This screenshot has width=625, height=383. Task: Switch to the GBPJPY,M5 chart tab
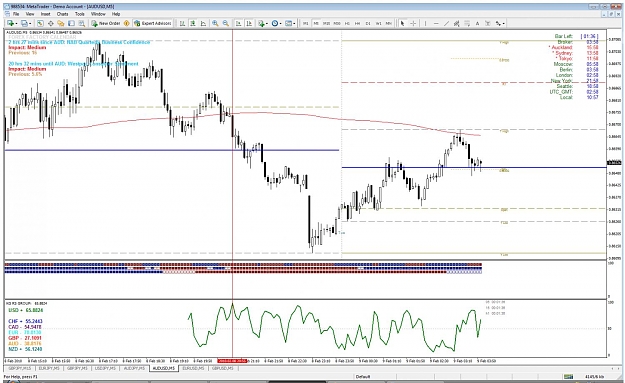[77, 368]
